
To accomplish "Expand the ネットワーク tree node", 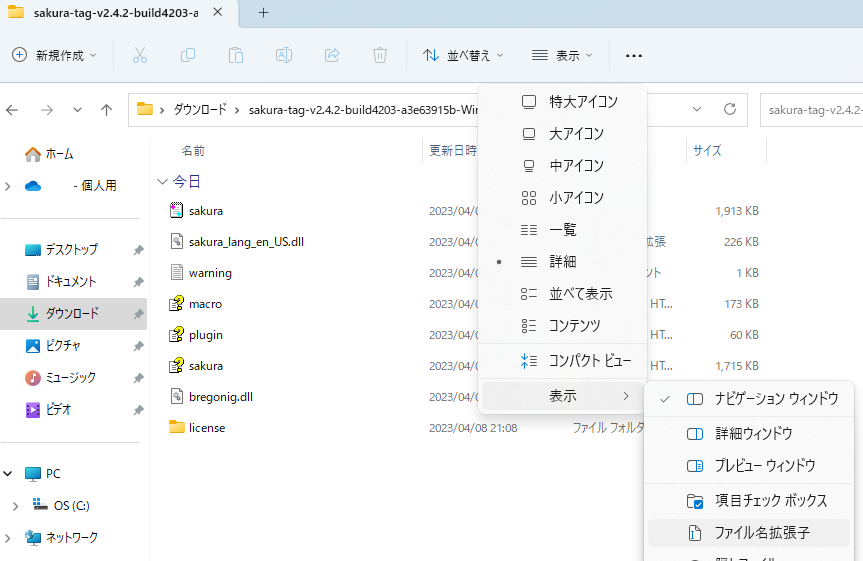I will point(8,537).
